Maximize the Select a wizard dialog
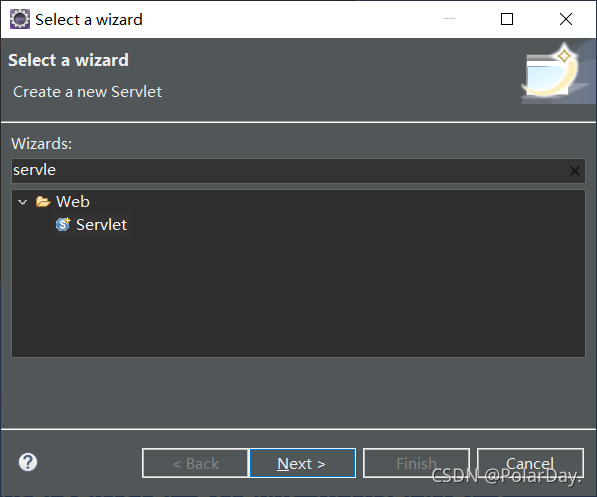Screen dimensions: 597x497 [x=507, y=19]
